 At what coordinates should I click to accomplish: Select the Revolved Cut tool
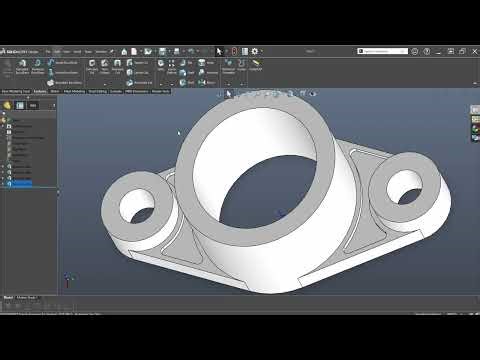point(117,67)
